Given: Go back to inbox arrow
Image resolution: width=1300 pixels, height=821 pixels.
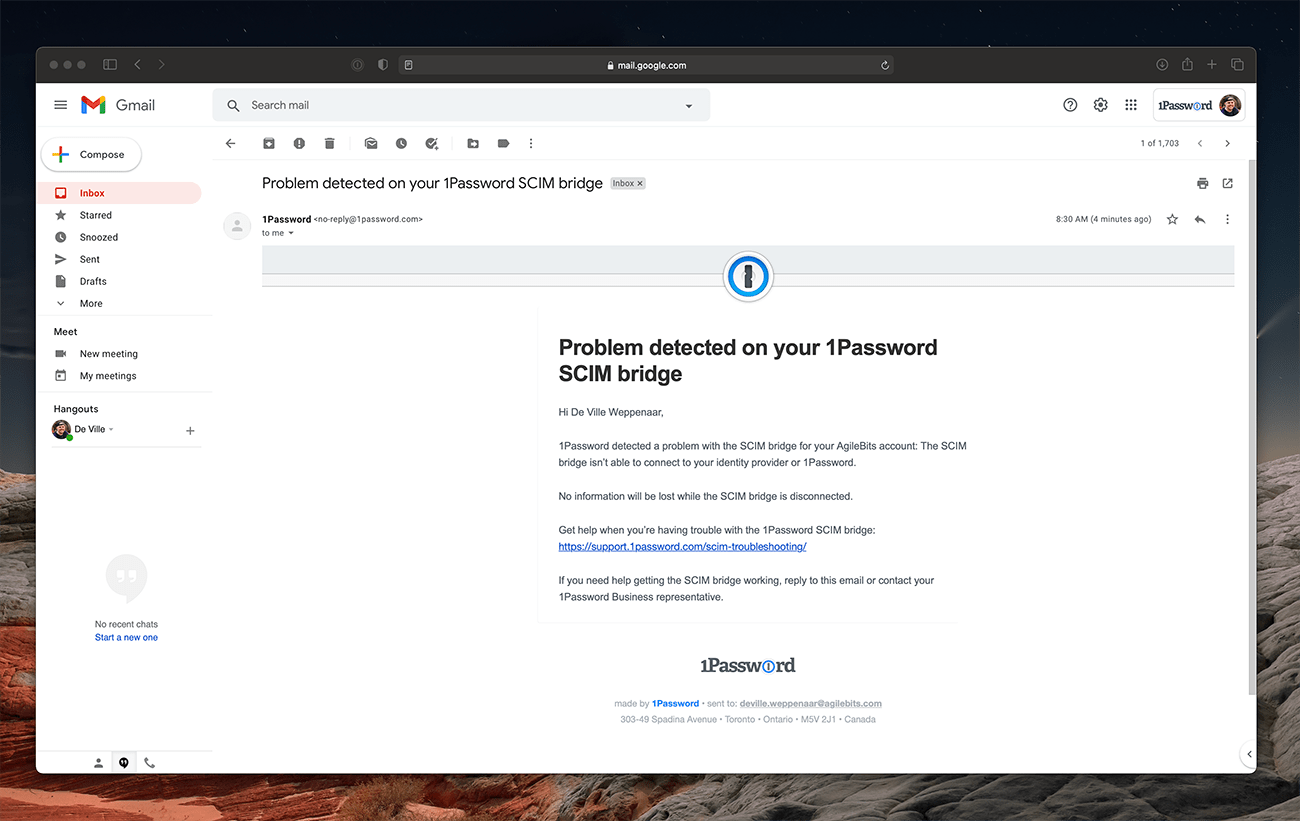Looking at the screenshot, I should coord(231,144).
